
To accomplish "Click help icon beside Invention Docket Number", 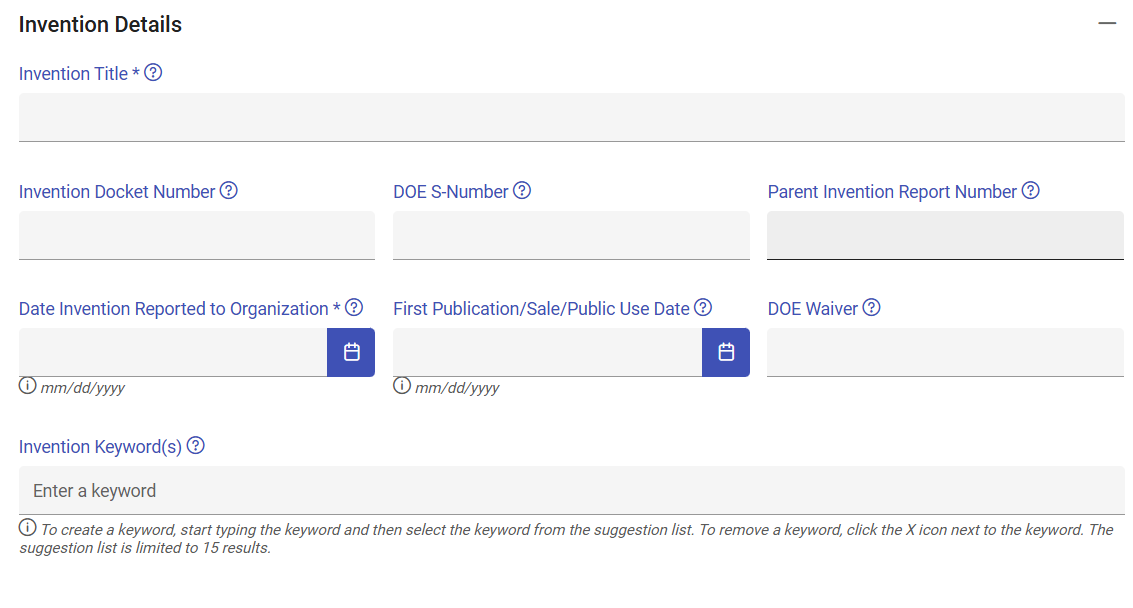I will 228,191.
